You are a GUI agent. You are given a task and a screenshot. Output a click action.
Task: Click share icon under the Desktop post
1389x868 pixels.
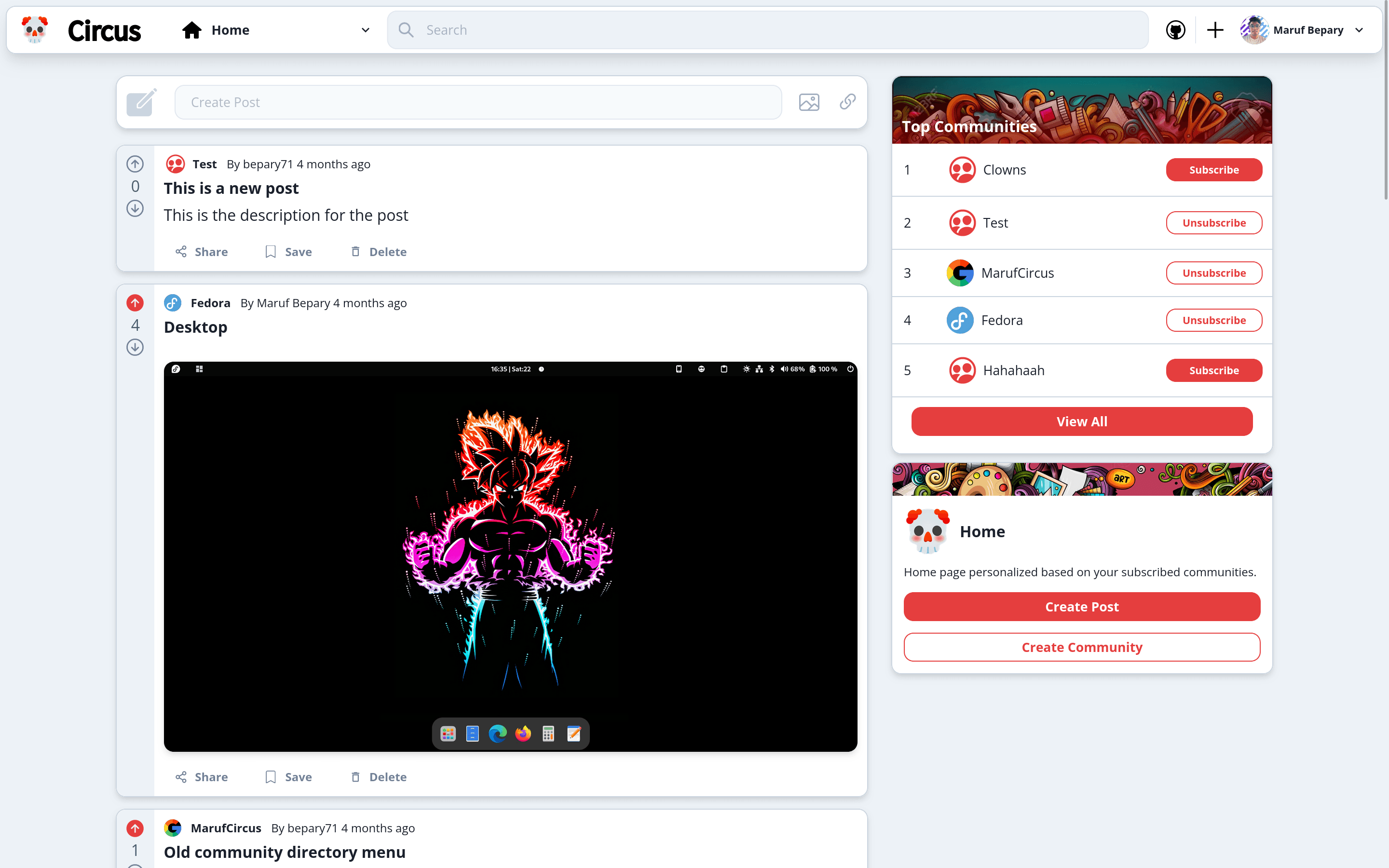(x=181, y=777)
